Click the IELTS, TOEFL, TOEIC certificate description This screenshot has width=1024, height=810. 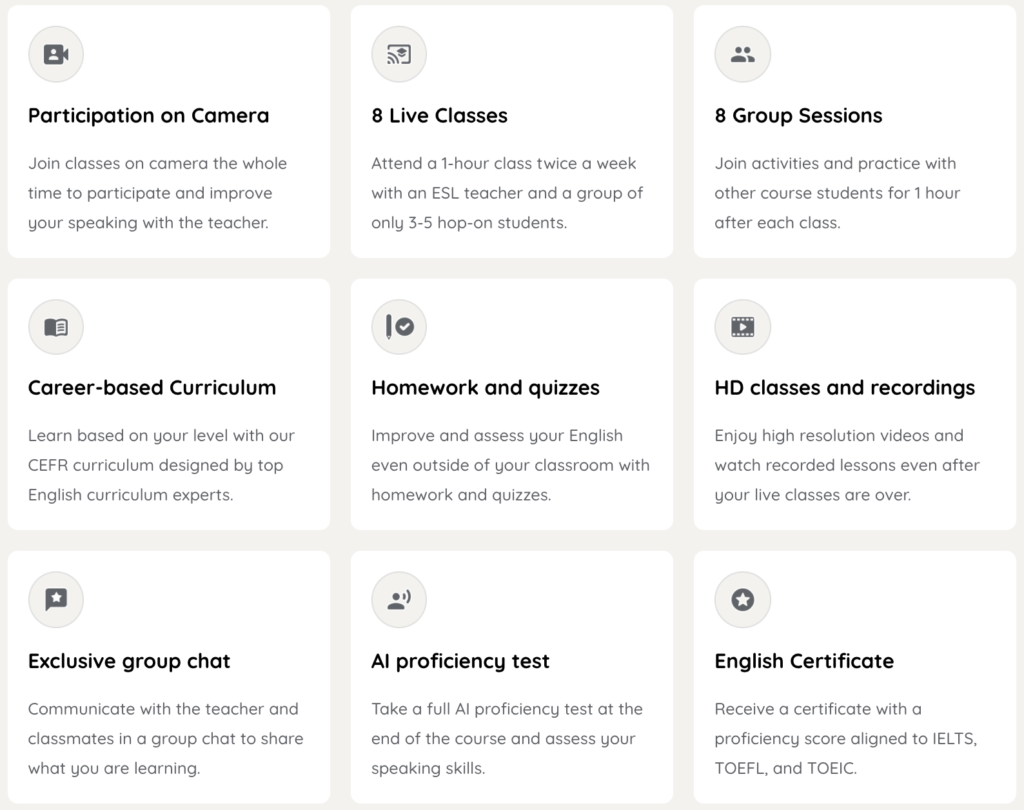(846, 738)
